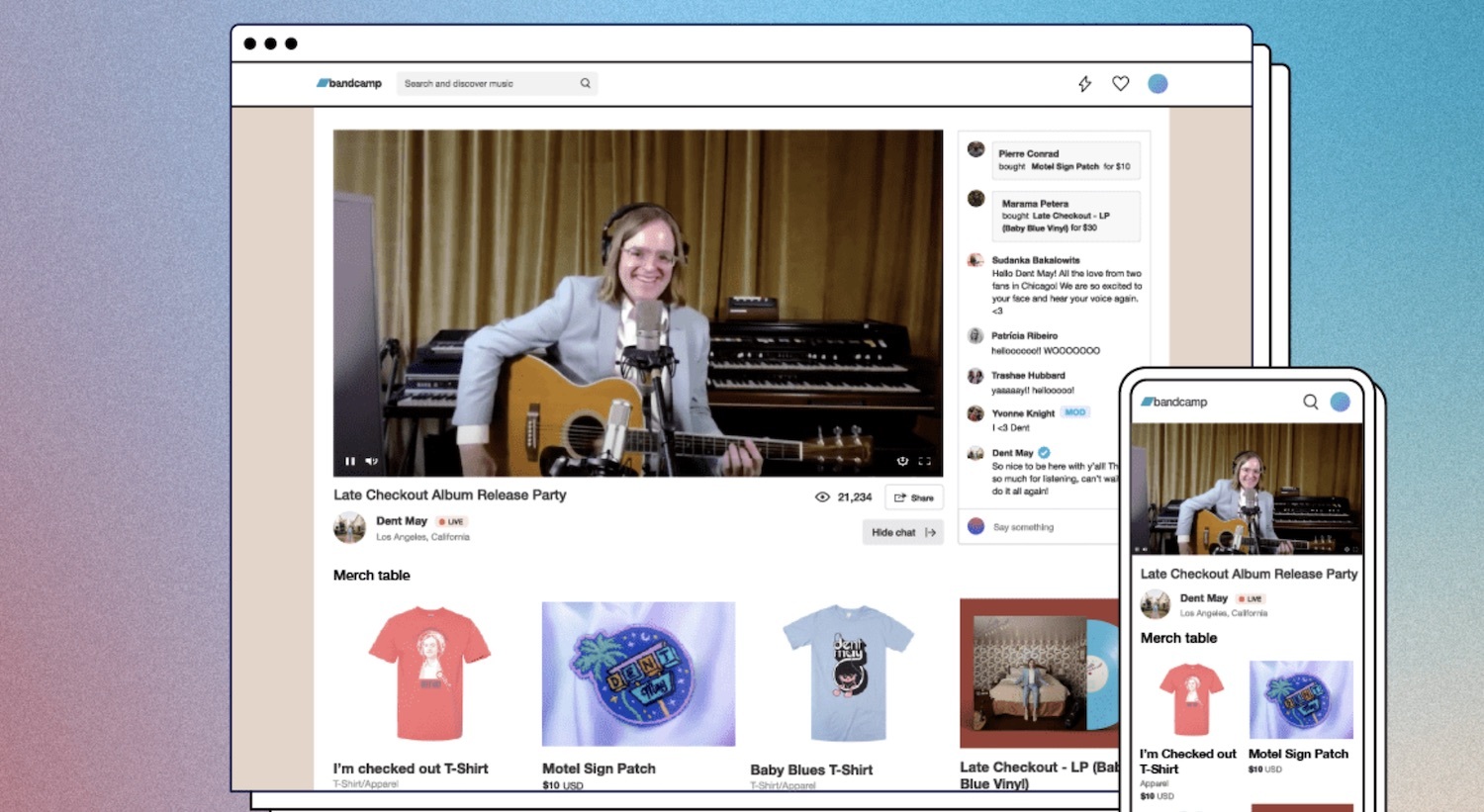The image size is (1484, 812).
Task: Open your wishlist with the heart icon
Action: pyautogui.click(x=1121, y=84)
